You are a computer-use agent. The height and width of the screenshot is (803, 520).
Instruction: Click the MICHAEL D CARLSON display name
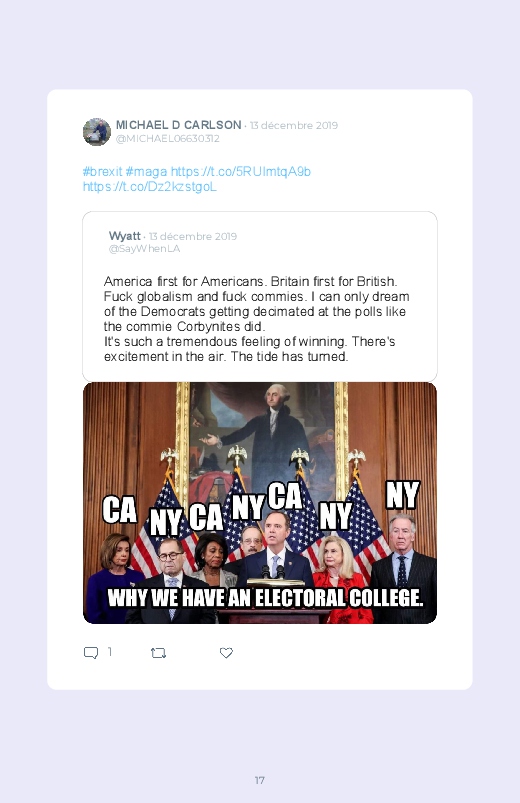click(178, 125)
